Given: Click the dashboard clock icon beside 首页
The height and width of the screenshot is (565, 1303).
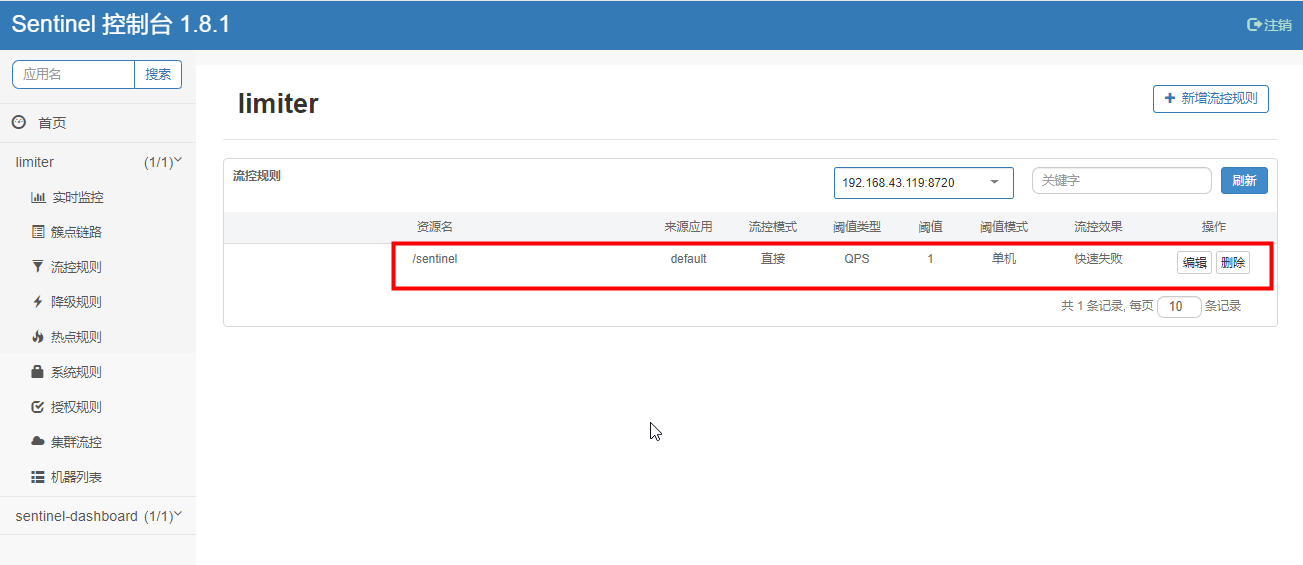Looking at the screenshot, I should tap(18, 122).
